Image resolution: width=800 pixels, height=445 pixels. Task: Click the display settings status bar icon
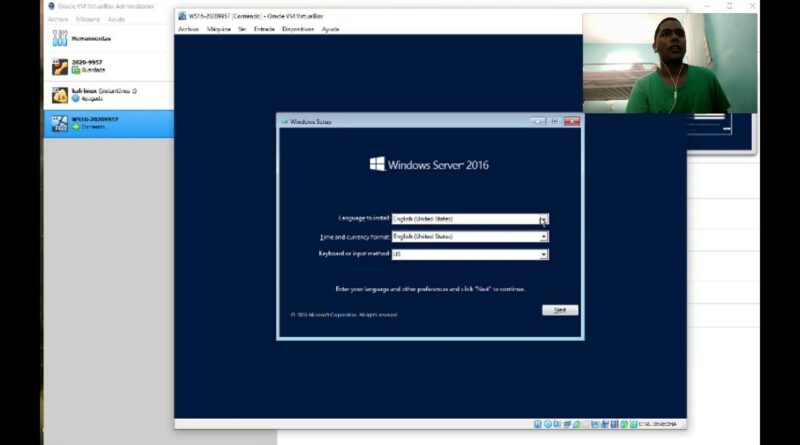(595, 424)
